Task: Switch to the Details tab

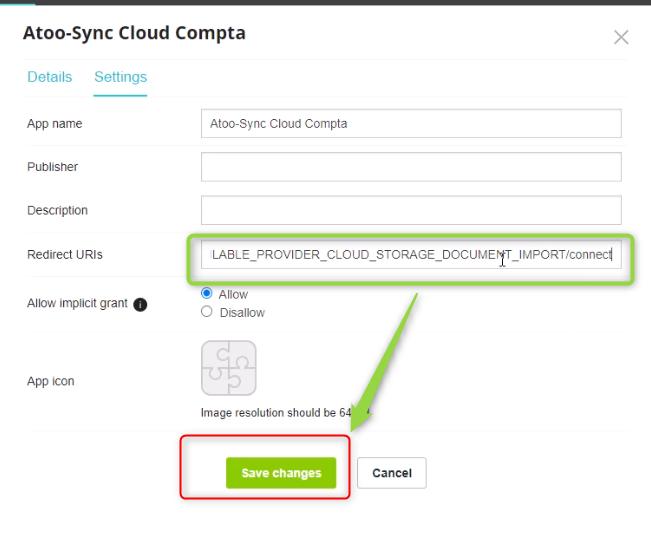Action: [49, 77]
